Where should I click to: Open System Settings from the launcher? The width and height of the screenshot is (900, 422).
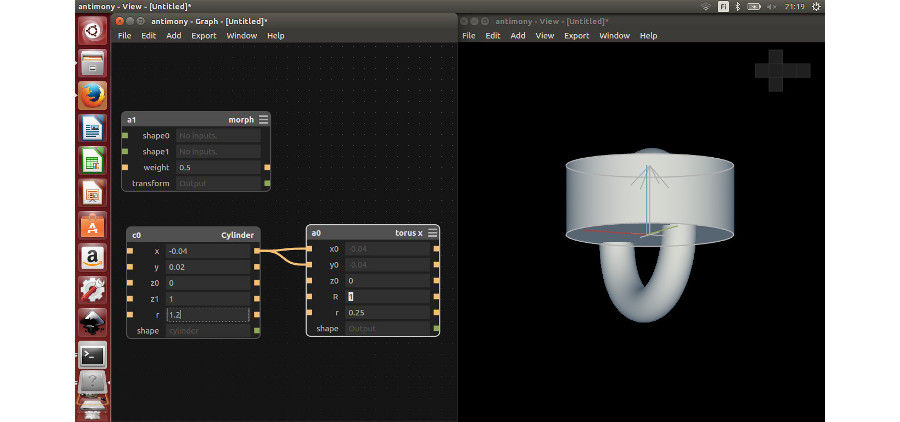(x=92, y=291)
